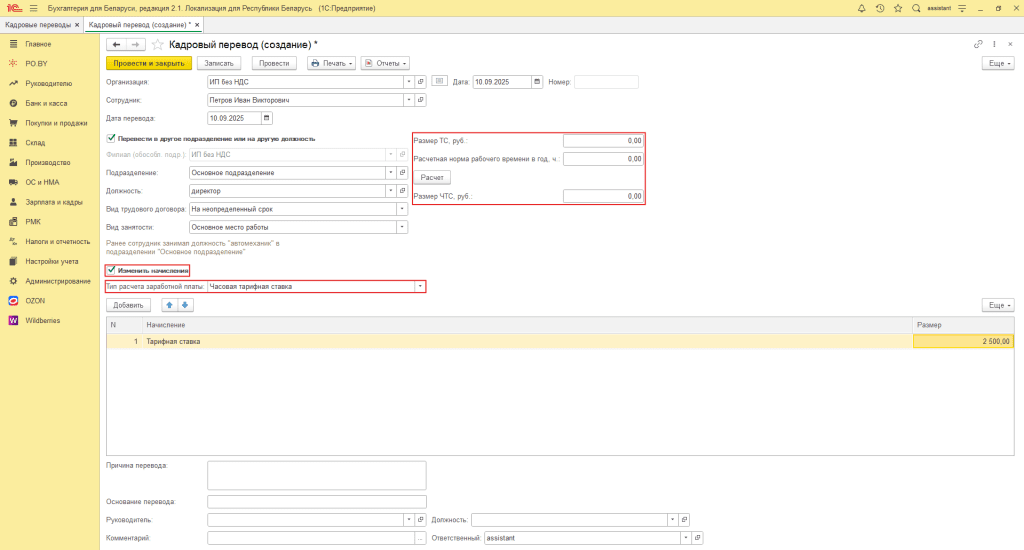The width and height of the screenshot is (1024, 550).
Task: Click Провести и закрыть button
Action: 149,63
